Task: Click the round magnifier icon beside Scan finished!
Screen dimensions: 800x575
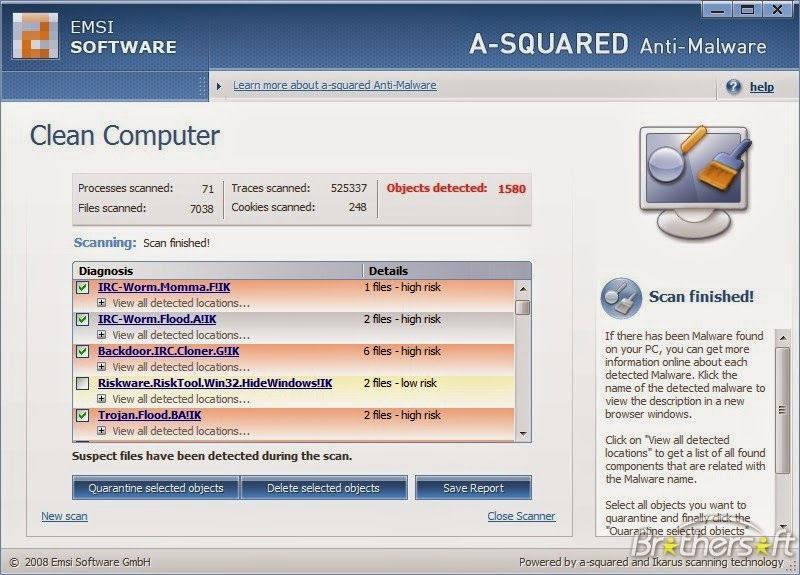Action: [621, 298]
